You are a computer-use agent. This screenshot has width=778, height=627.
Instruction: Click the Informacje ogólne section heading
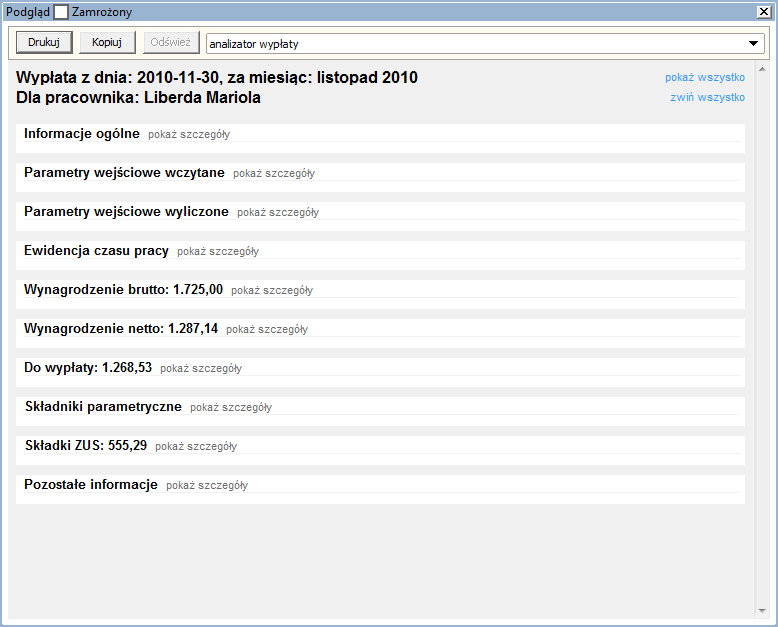click(x=82, y=133)
